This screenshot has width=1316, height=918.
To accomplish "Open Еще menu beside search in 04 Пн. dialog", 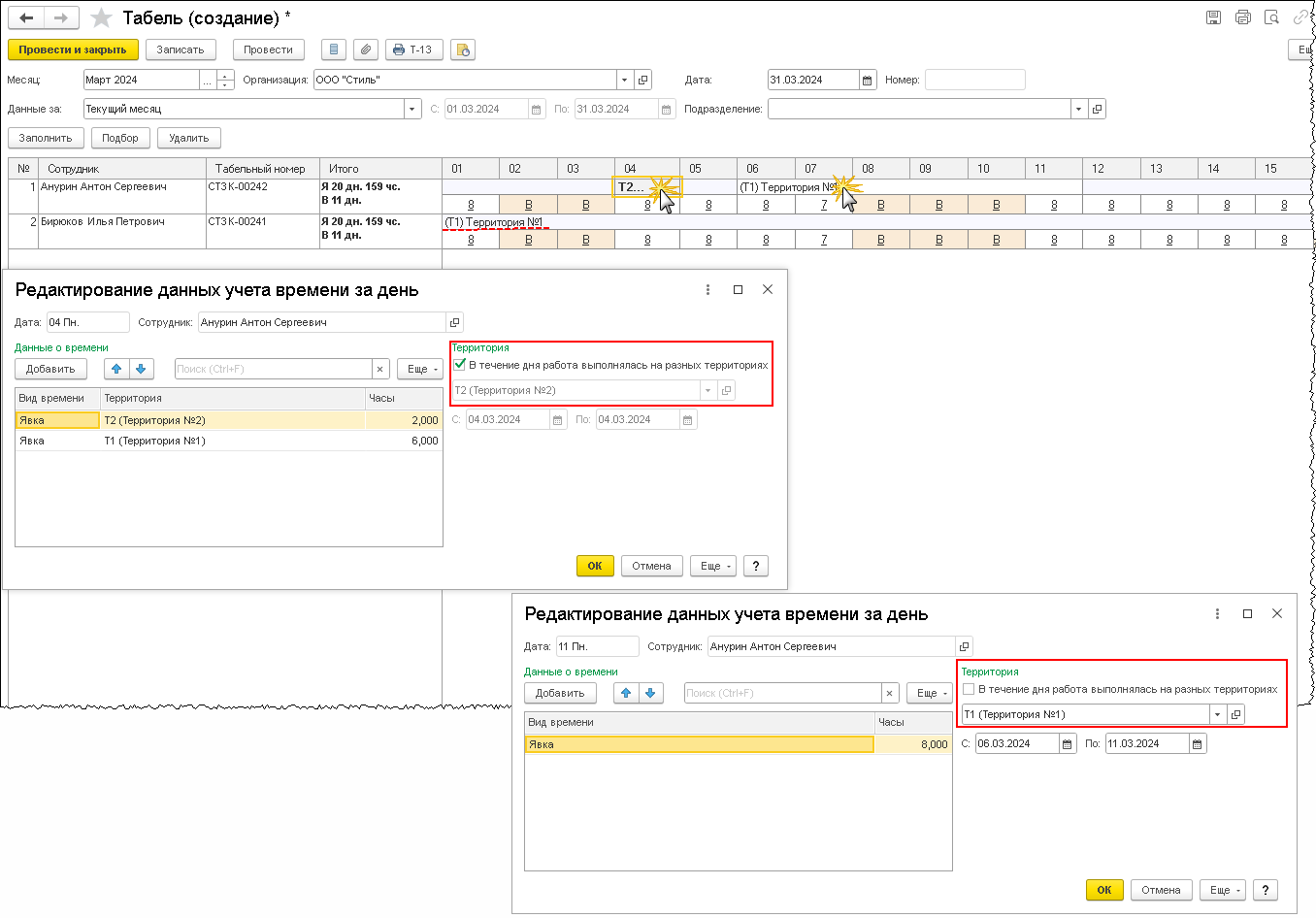I will point(420,369).
